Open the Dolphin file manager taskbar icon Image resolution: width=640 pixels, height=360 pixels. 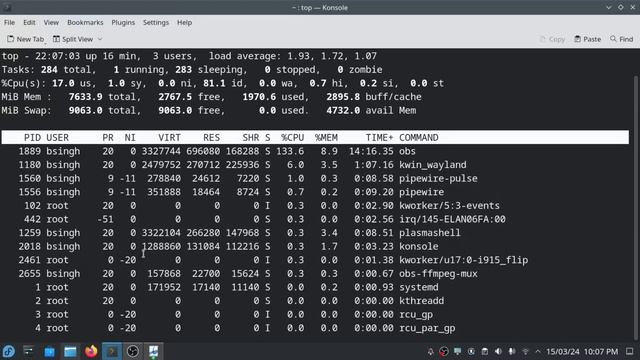coord(70,351)
